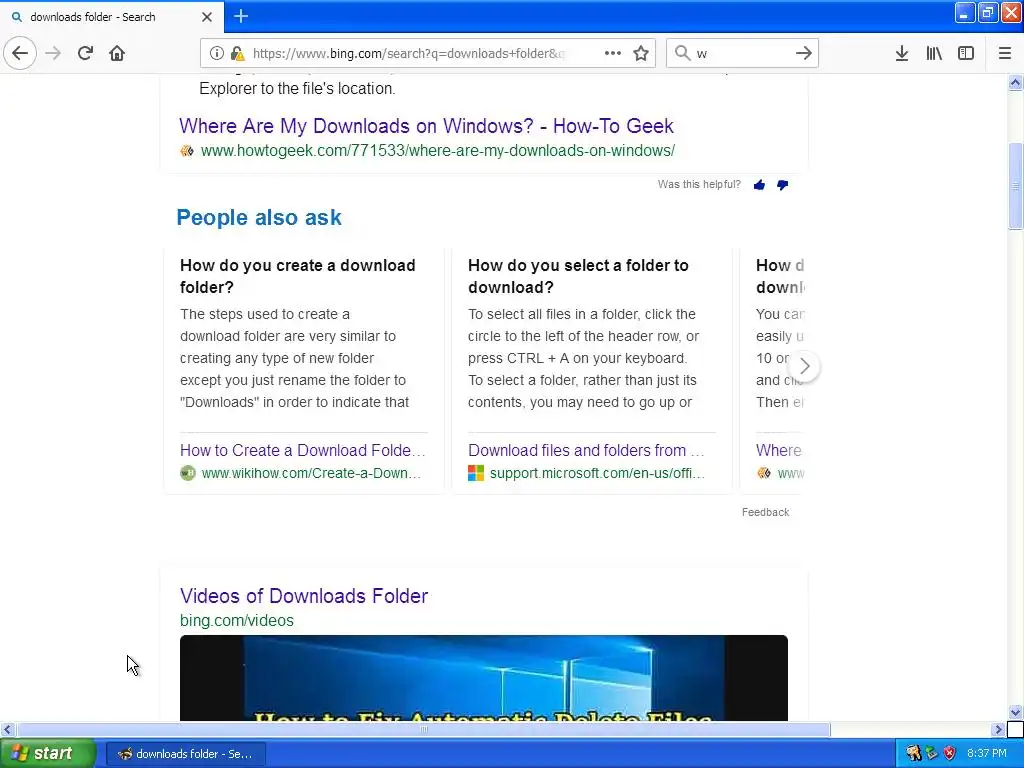
Task: Click the taskbar clock 8:37 PM
Action: point(987,754)
